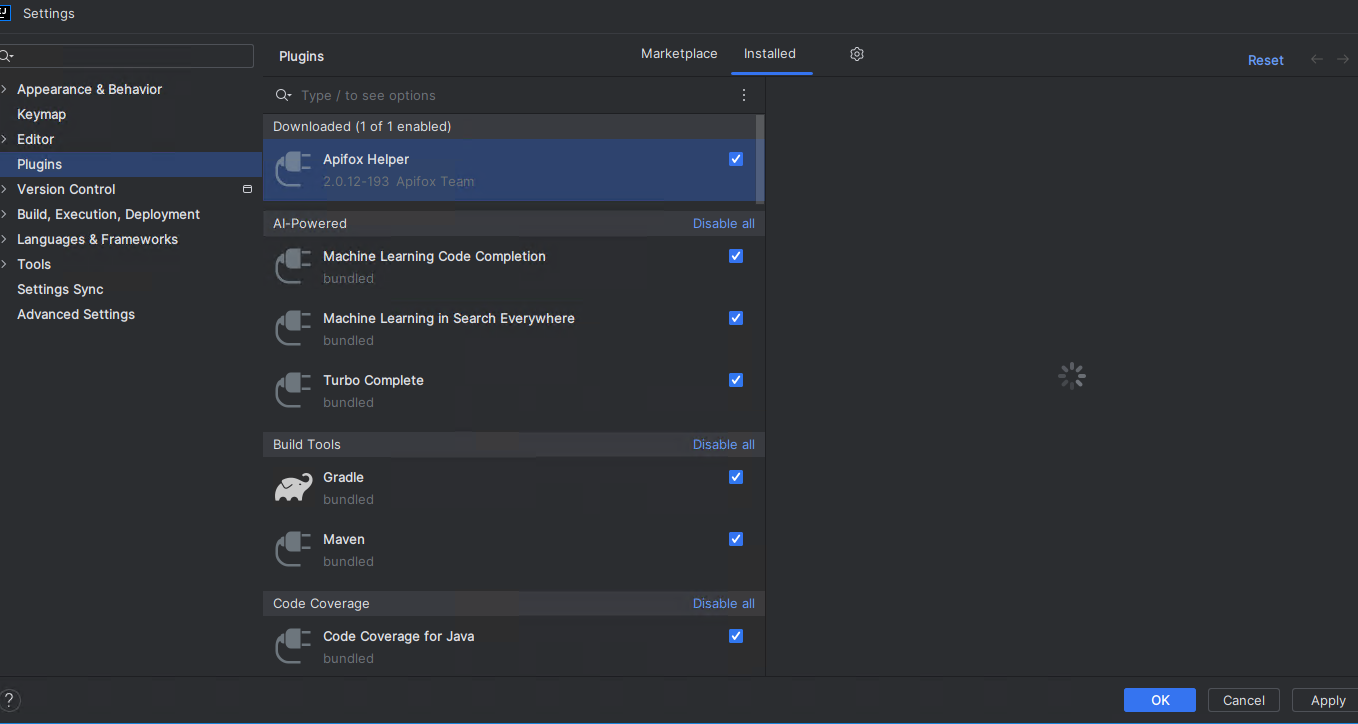Click the Machine Learning in Search Everywhere icon
The height and width of the screenshot is (724, 1358).
click(x=293, y=328)
